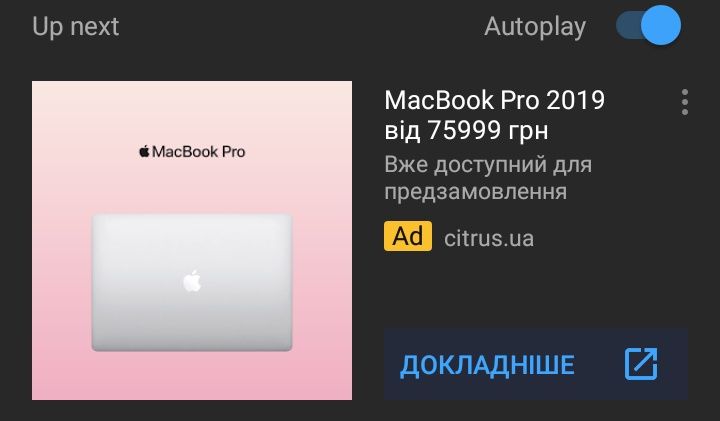Turn off the Autoplay switch
The width and height of the screenshot is (720, 421).
coord(648,25)
